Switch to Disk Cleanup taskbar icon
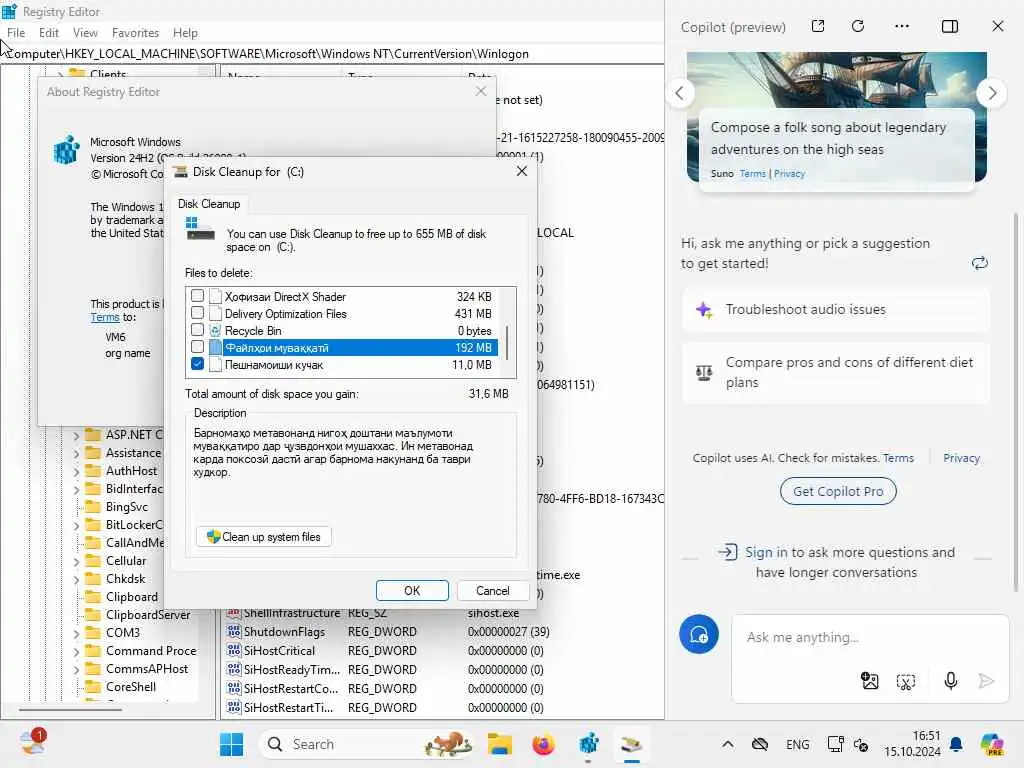Image resolution: width=1024 pixels, height=768 pixels. click(x=632, y=744)
